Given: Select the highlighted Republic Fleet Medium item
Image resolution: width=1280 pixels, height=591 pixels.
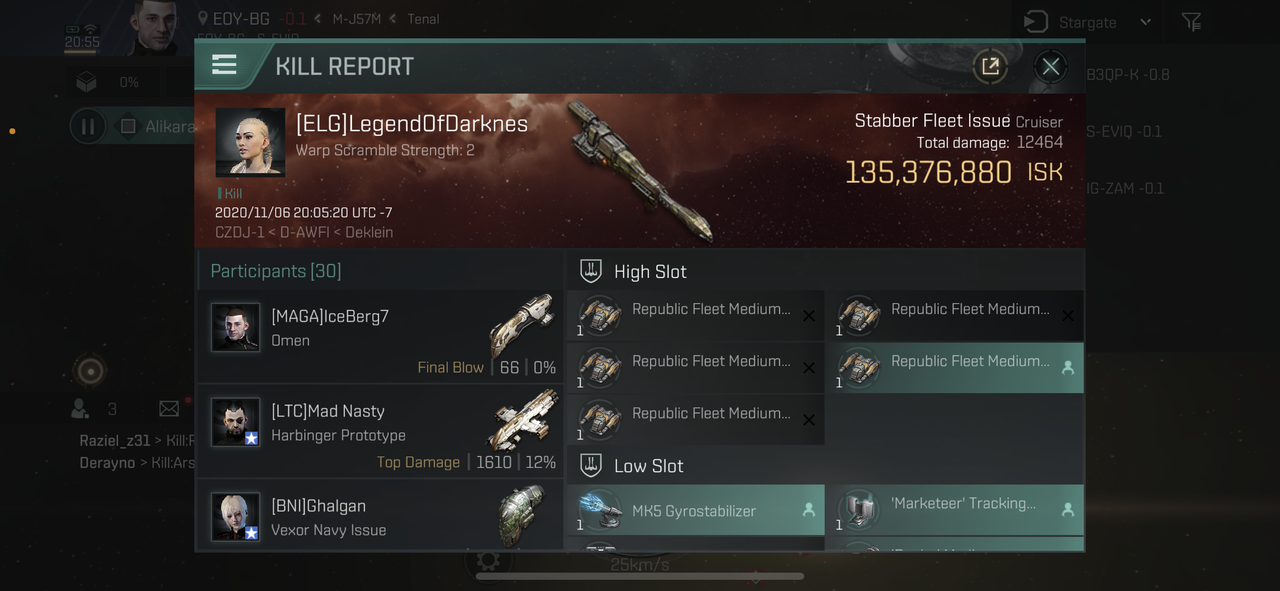Looking at the screenshot, I should click(x=955, y=367).
